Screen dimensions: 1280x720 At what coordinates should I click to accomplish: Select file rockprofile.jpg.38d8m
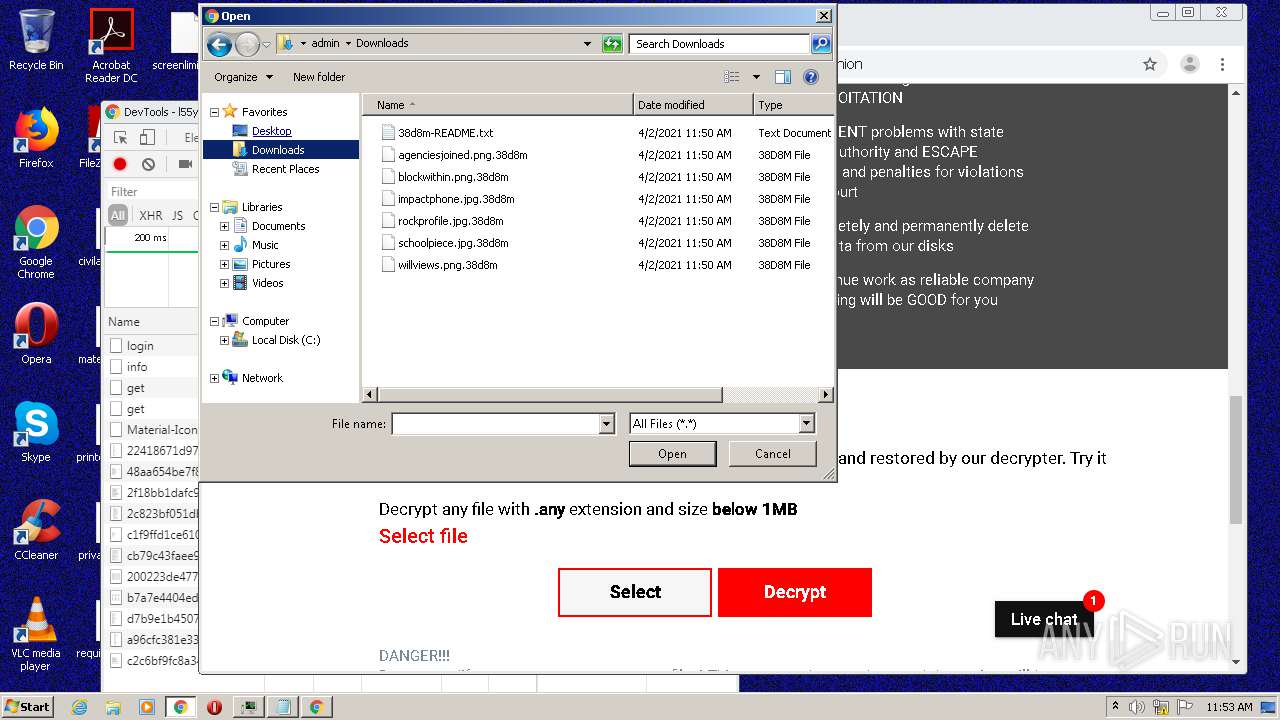(x=450, y=221)
